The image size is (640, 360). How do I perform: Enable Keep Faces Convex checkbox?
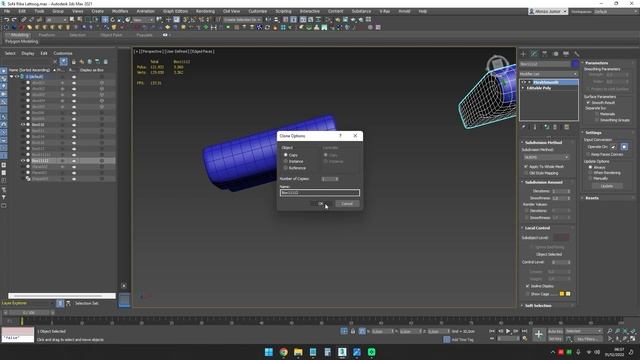pos(588,155)
